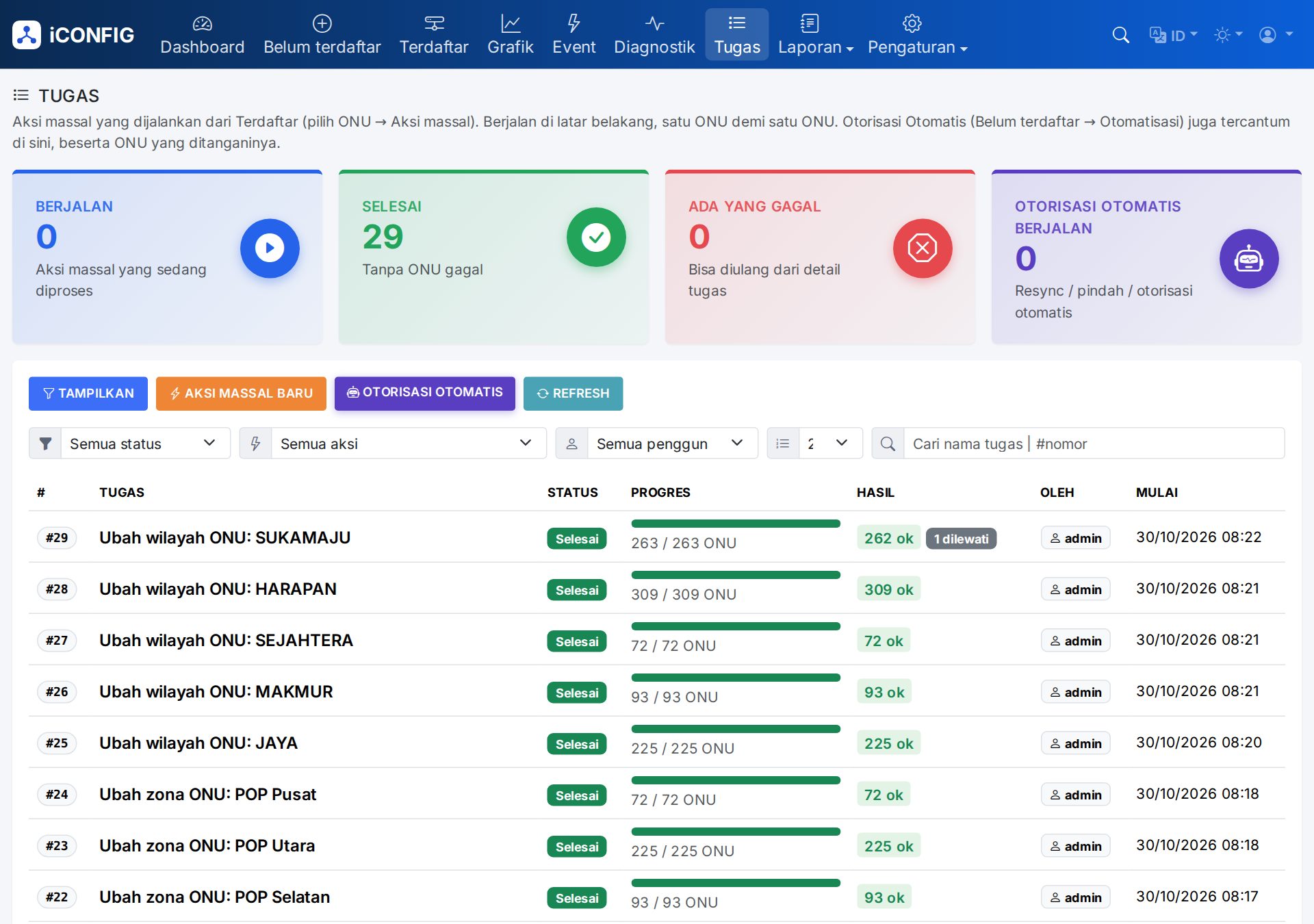
Task: Click the task name search field
Action: (x=1094, y=444)
